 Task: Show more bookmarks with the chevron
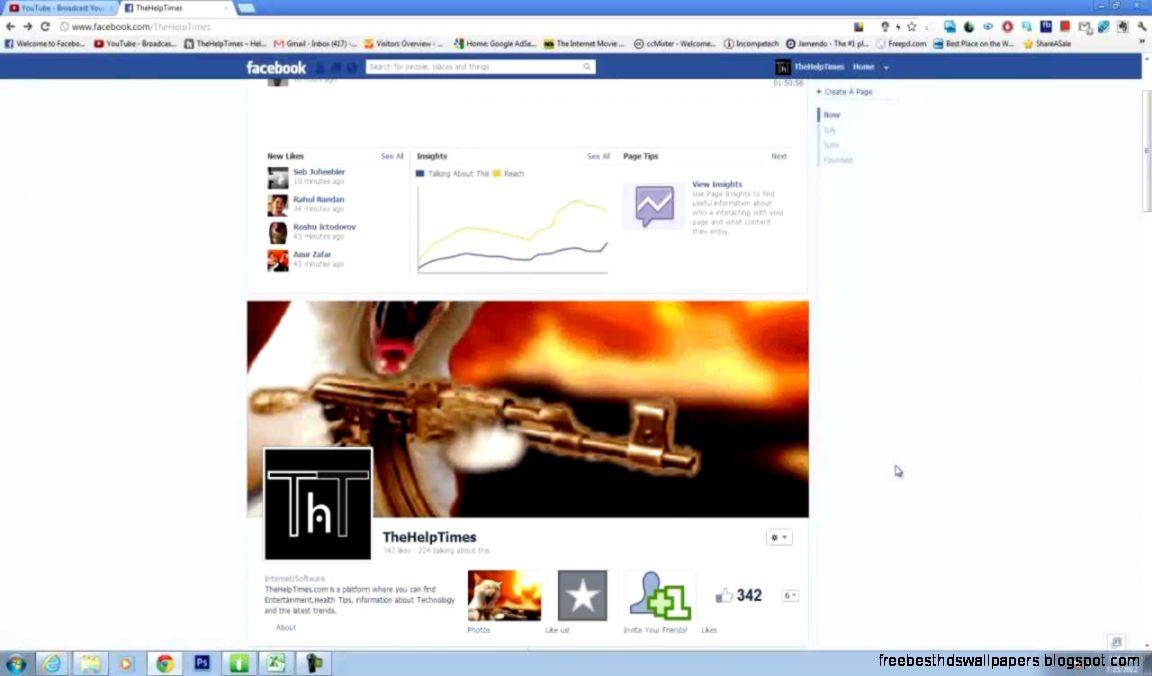pyautogui.click(x=1142, y=43)
